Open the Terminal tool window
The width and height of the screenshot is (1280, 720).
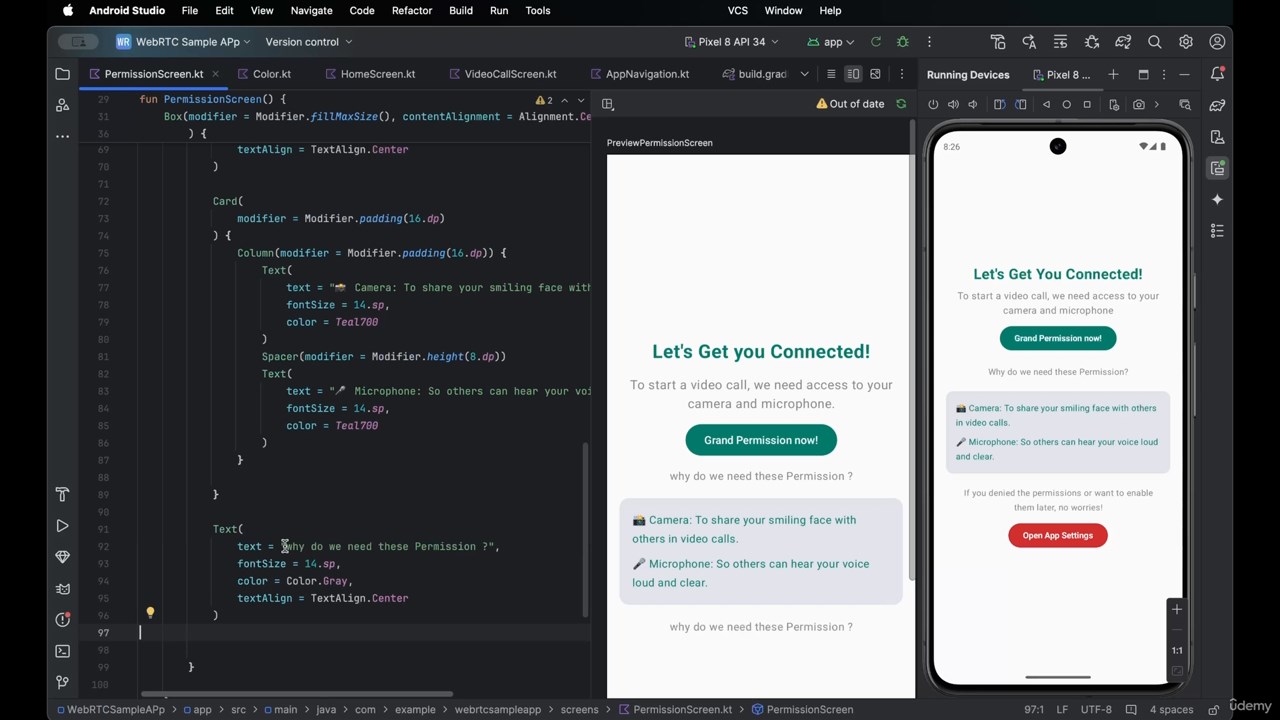[62, 651]
